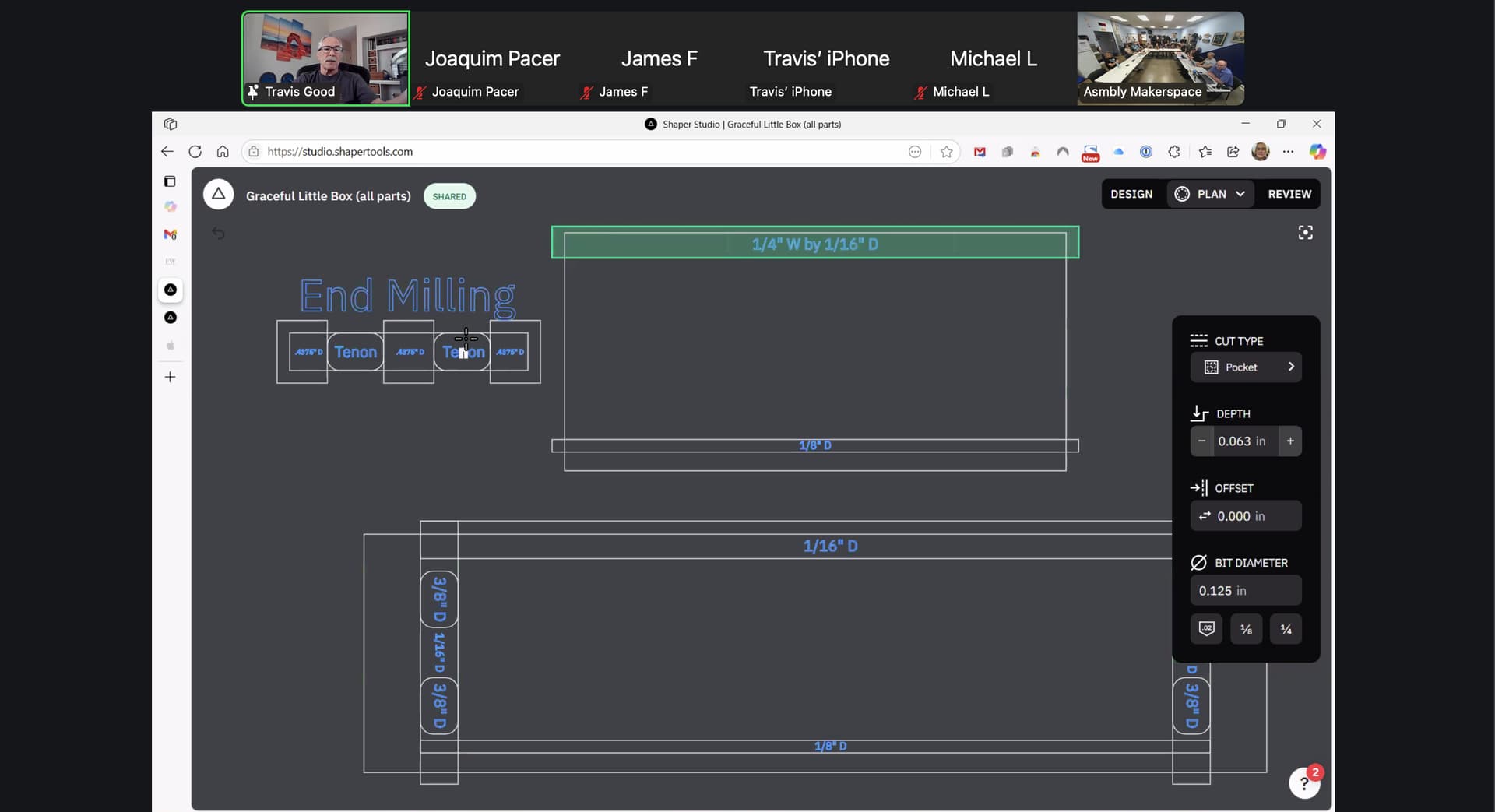Screen dimensions: 1495x812
Task: Switch to the DESIGN mode tab
Action: pos(1131,194)
